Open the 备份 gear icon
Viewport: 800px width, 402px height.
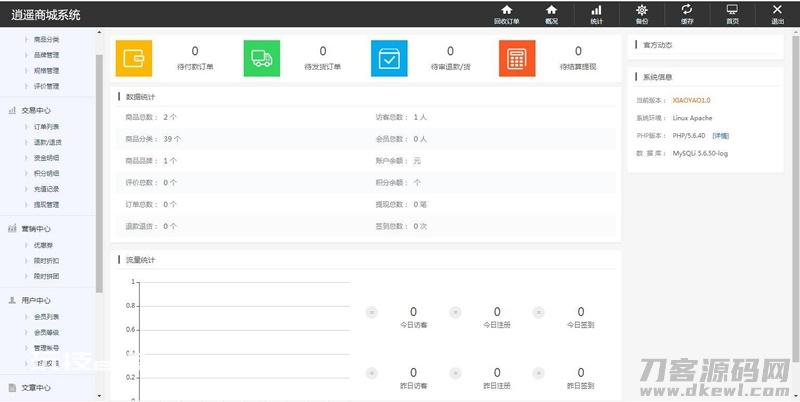tap(641, 14)
